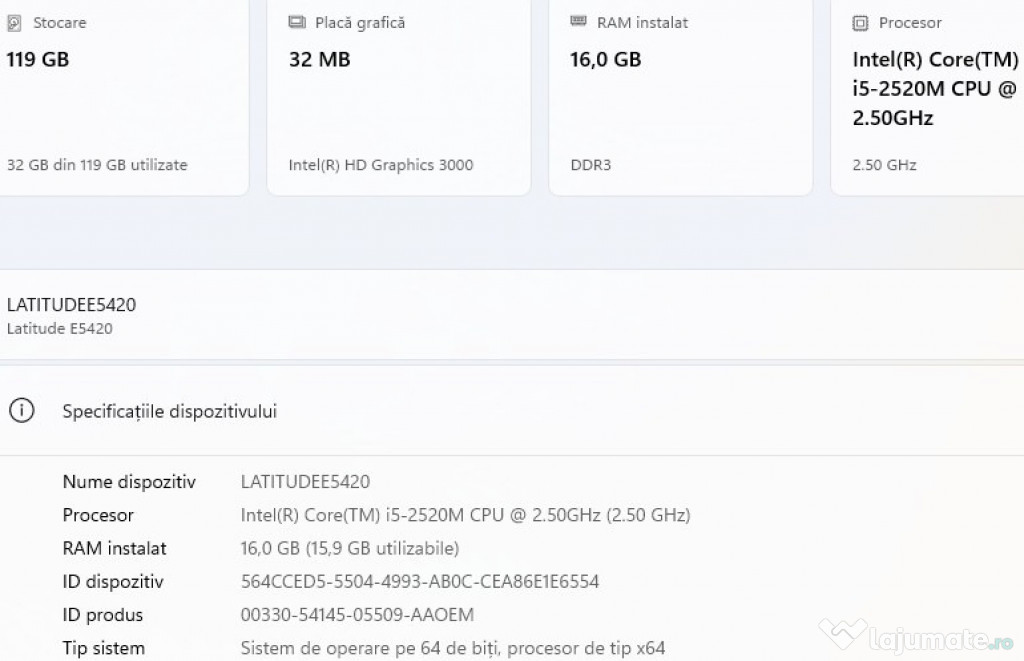Click the DDR3 memory type label

(x=590, y=165)
